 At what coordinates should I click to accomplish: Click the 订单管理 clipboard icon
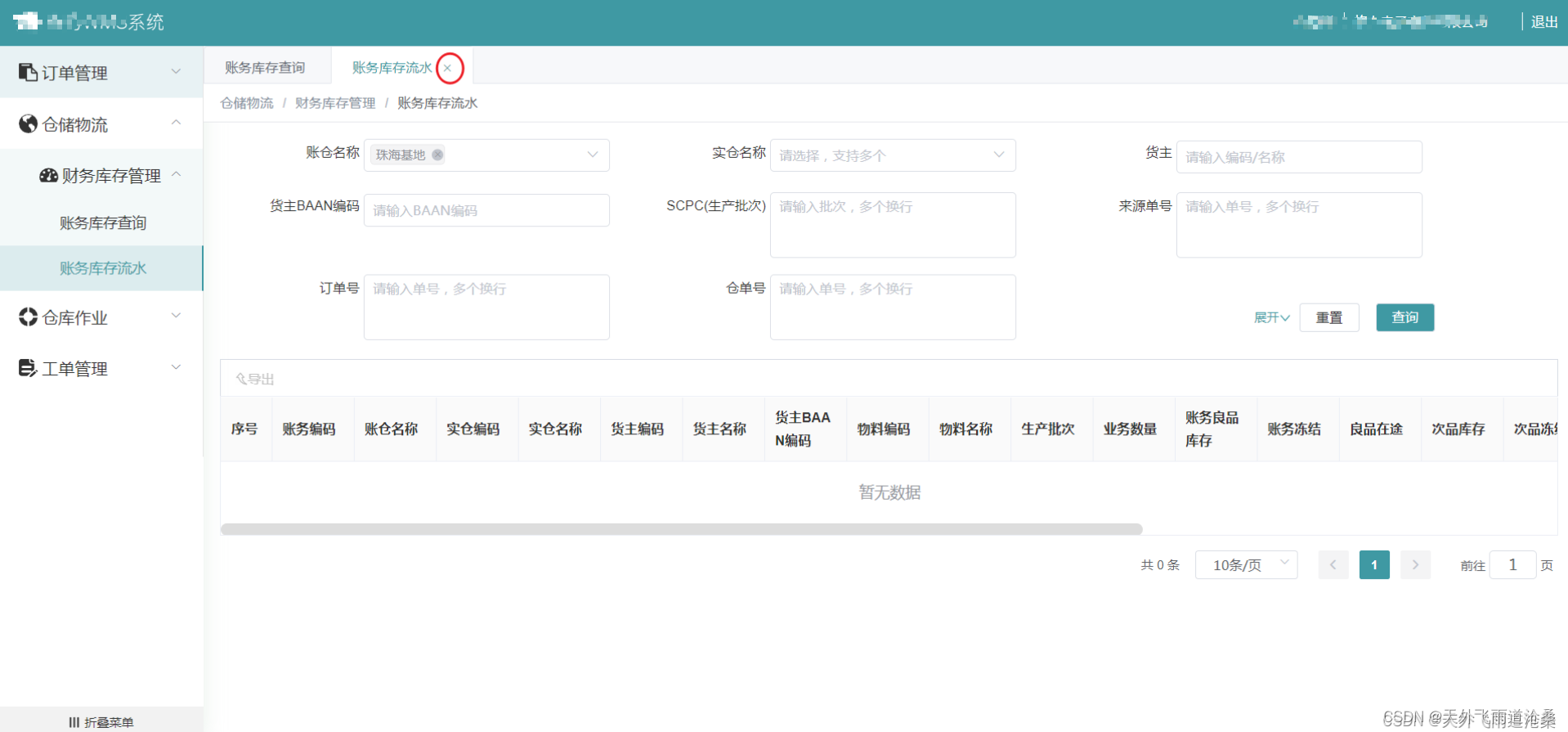pos(28,72)
